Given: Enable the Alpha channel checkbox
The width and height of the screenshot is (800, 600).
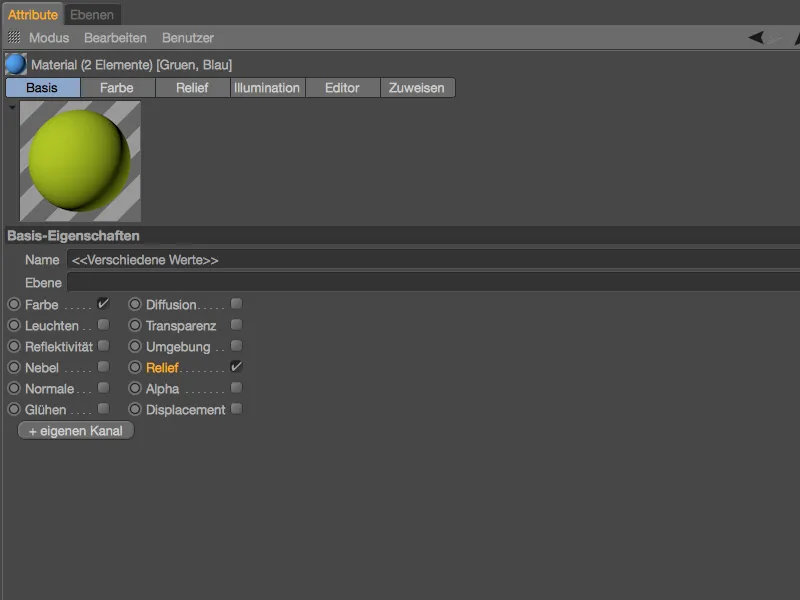Looking at the screenshot, I should point(236,387).
